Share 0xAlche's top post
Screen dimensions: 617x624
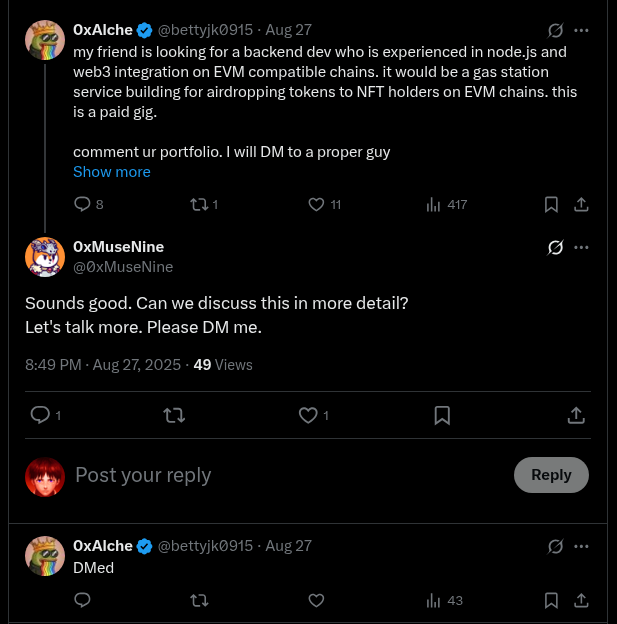click(x=580, y=204)
